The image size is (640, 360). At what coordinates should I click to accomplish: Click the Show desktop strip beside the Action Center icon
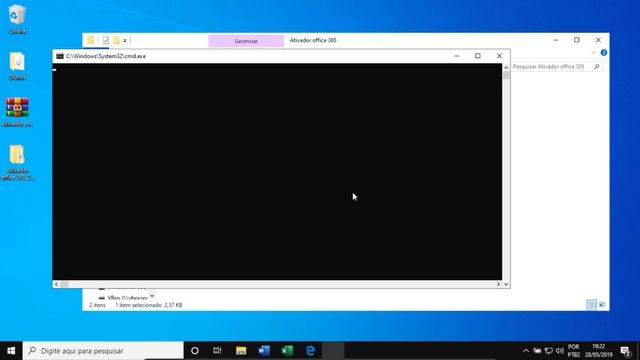[x=638, y=351]
